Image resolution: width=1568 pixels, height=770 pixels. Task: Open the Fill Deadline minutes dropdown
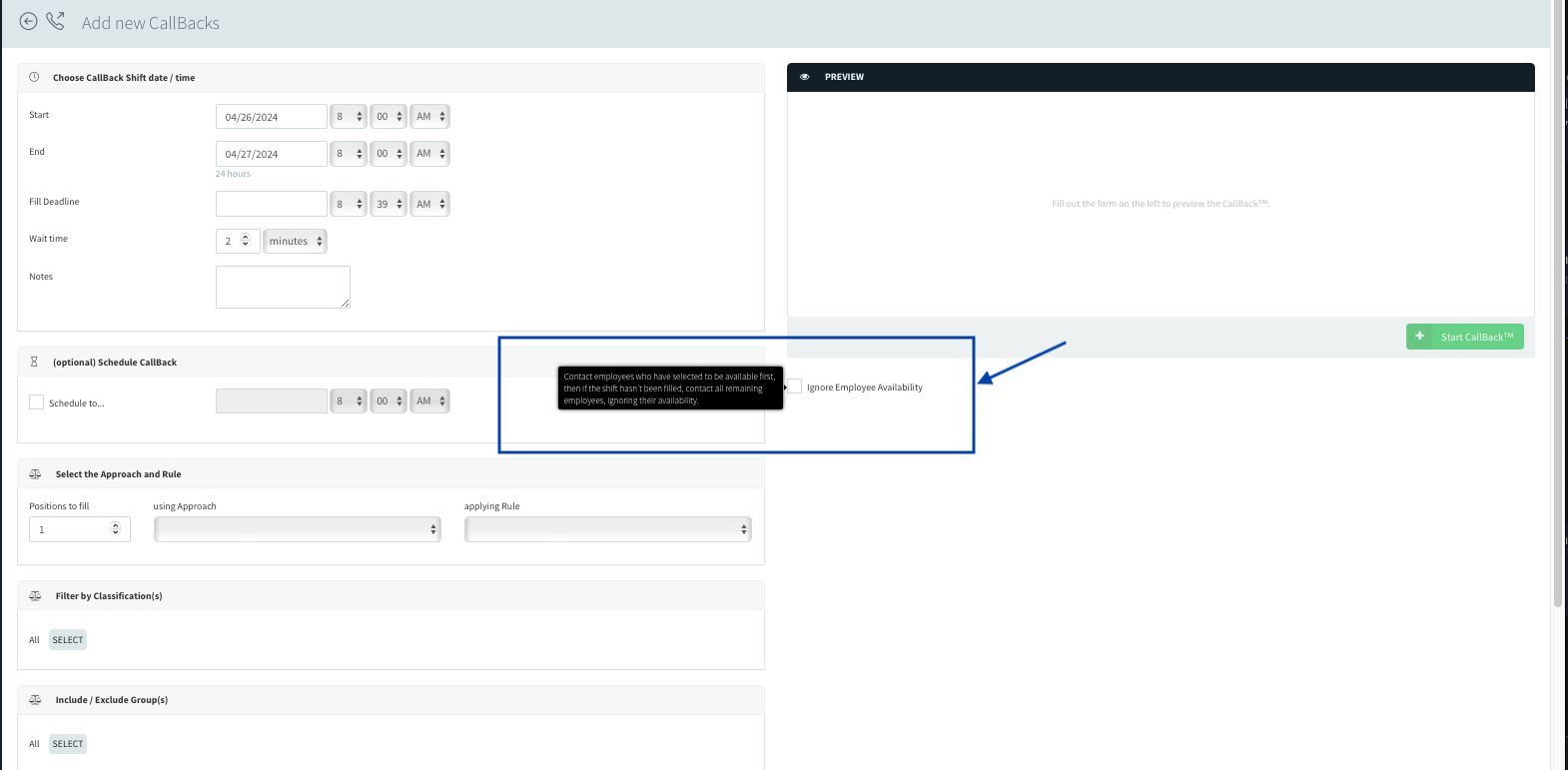click(389, 204)
